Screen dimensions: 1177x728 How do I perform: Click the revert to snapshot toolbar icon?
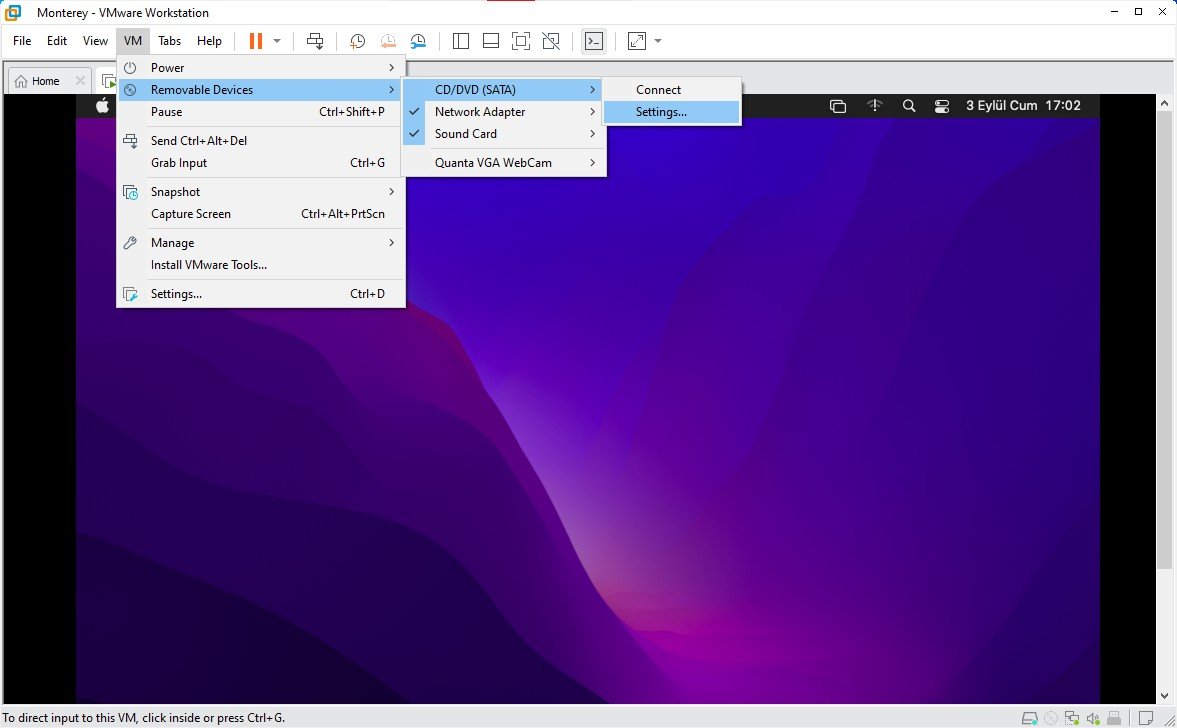388,41
